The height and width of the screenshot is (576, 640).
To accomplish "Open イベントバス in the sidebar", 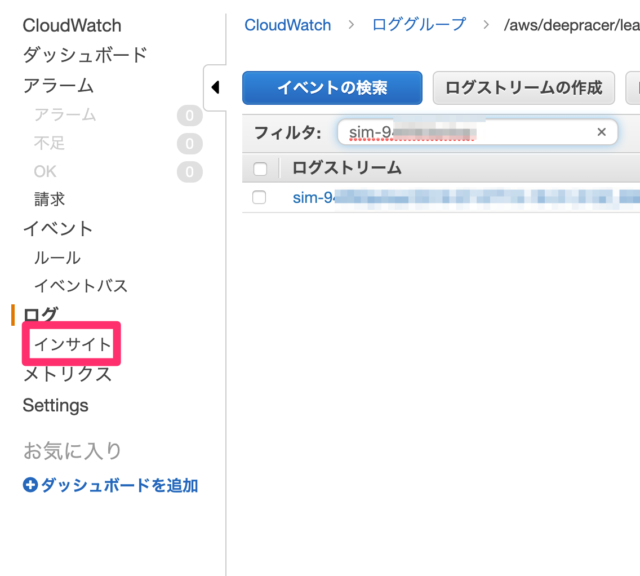I will (x=81, y=286).
